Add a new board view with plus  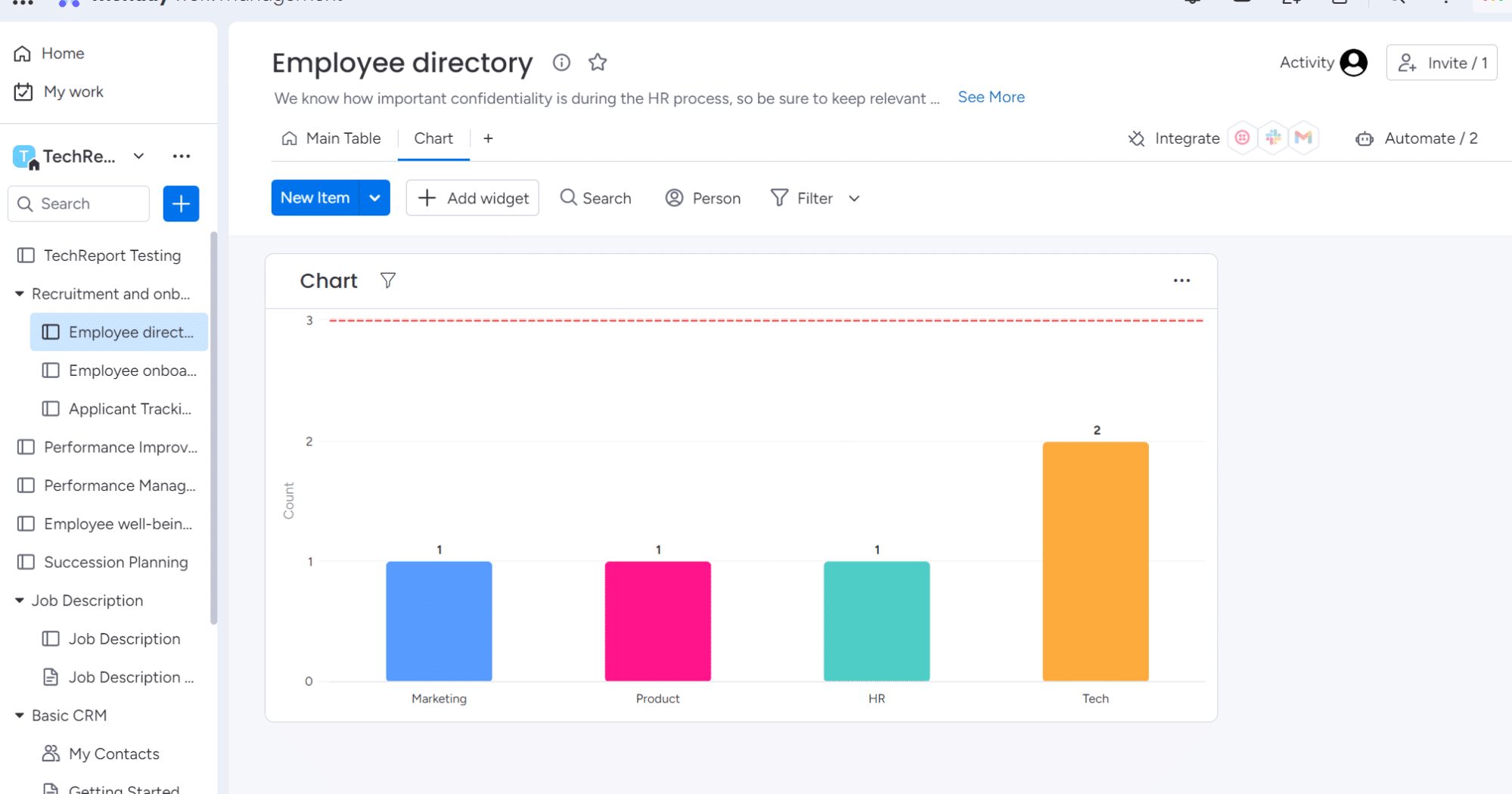[x=488, y=138]
